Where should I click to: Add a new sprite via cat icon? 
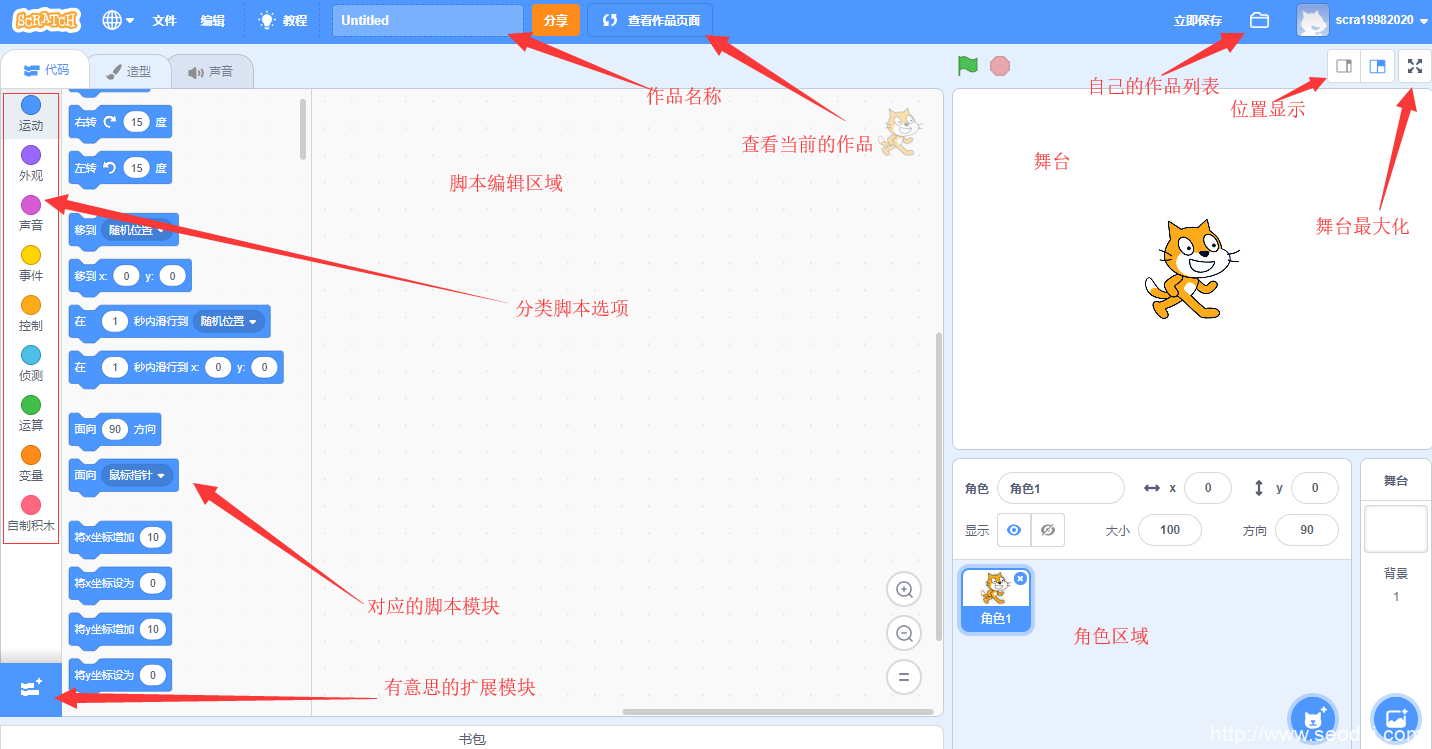(1313, 716)
